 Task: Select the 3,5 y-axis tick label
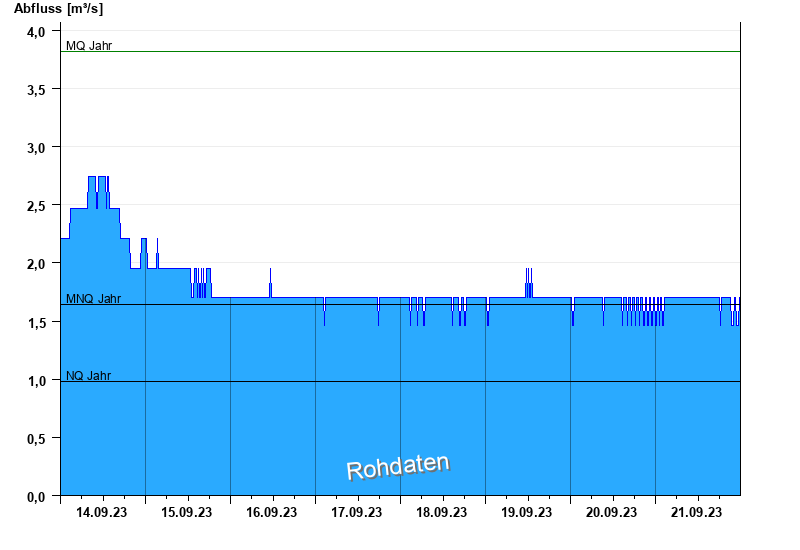coord(37,90)
